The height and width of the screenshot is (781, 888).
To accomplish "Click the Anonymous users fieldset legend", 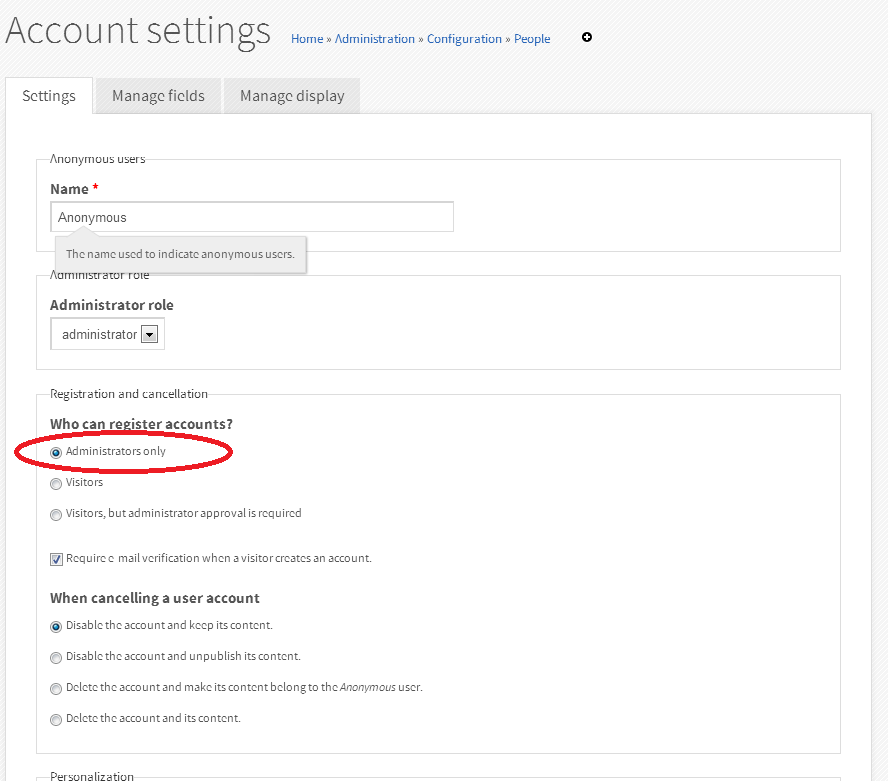I will [97, 159].
